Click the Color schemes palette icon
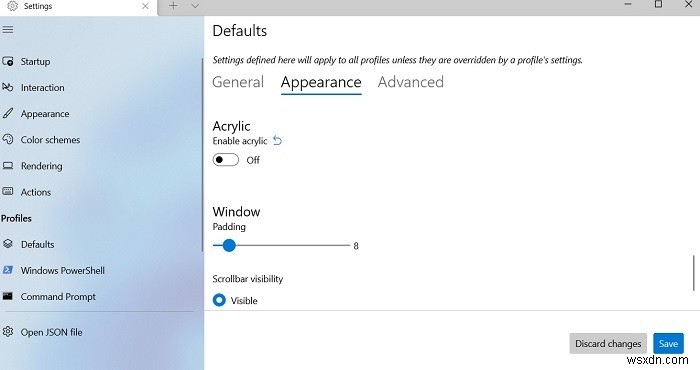The height and width of the screenshot is (370, 700). pos(8,139)
